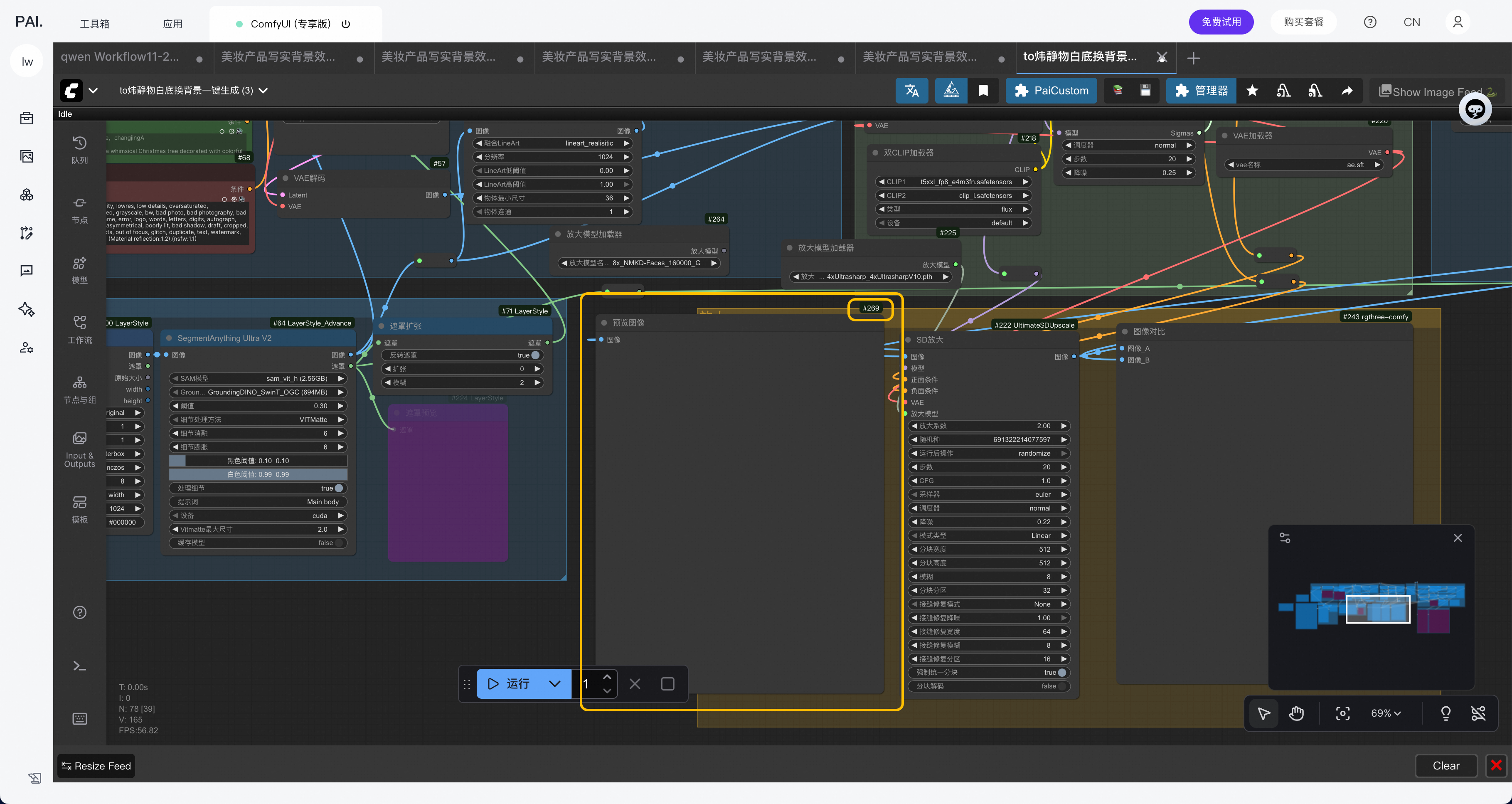
Task: Open the console terminal icon
Action: [80, 666]
